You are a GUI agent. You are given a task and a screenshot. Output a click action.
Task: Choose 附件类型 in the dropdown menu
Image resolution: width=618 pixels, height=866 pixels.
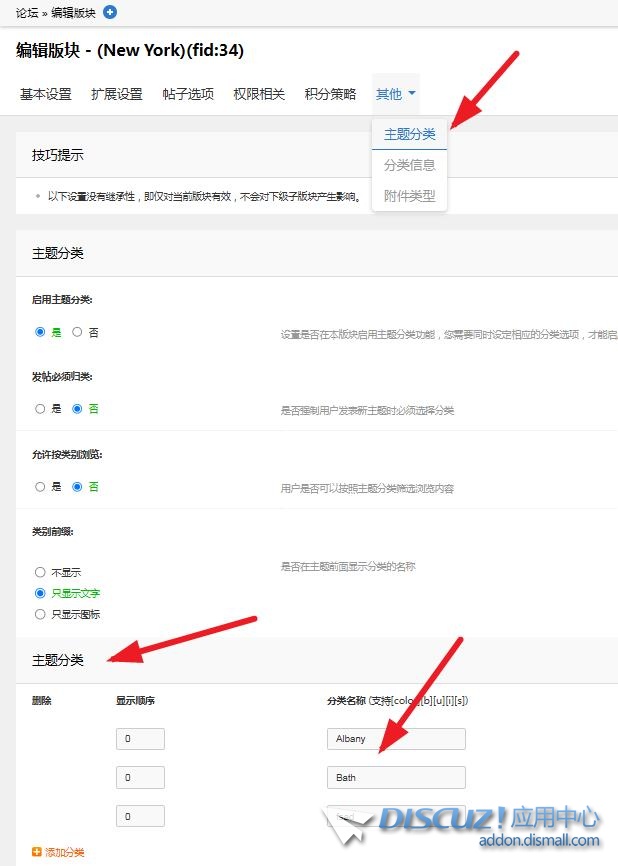(x=410, y=196)
